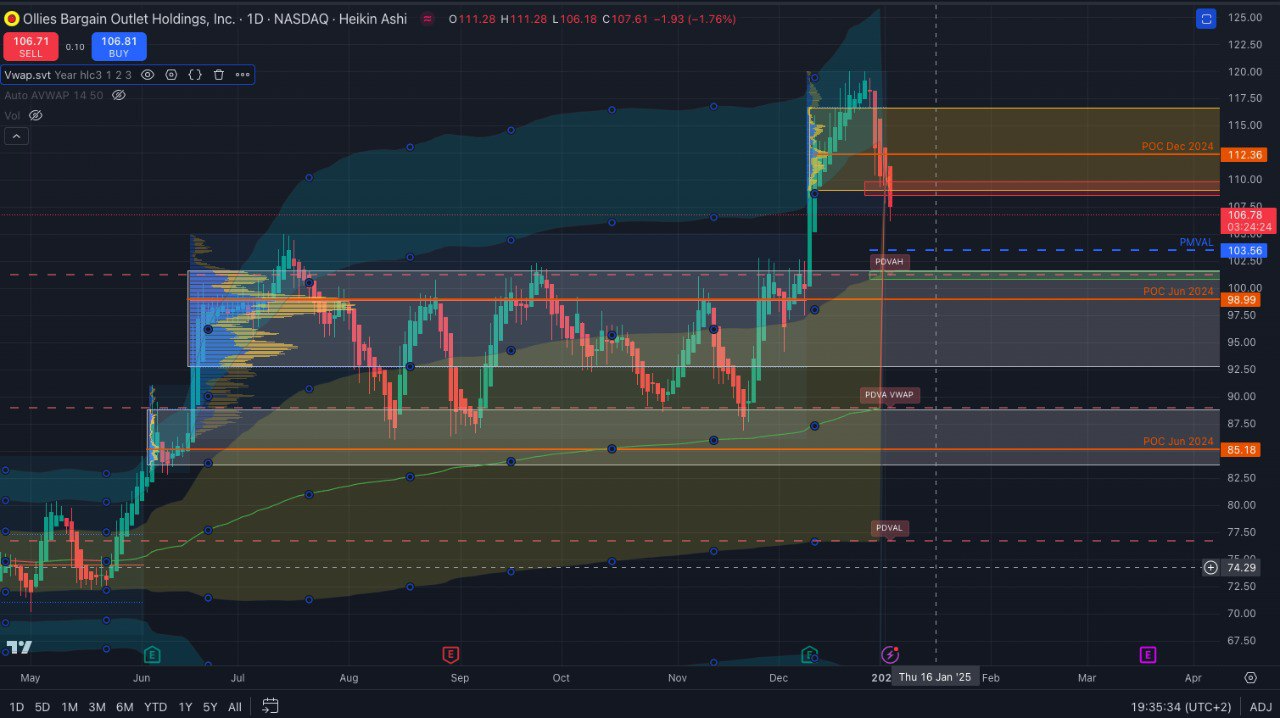This screenshot has height=718, width=1280.
Task: Click the 98.99 POC price label
Action: click(x=1243, y=299)
